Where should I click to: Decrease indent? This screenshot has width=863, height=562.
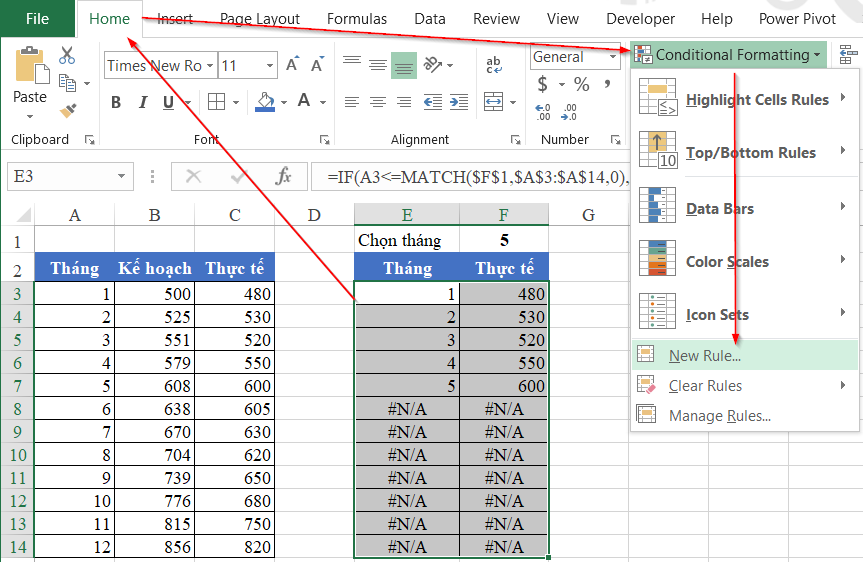coord(433,102)
